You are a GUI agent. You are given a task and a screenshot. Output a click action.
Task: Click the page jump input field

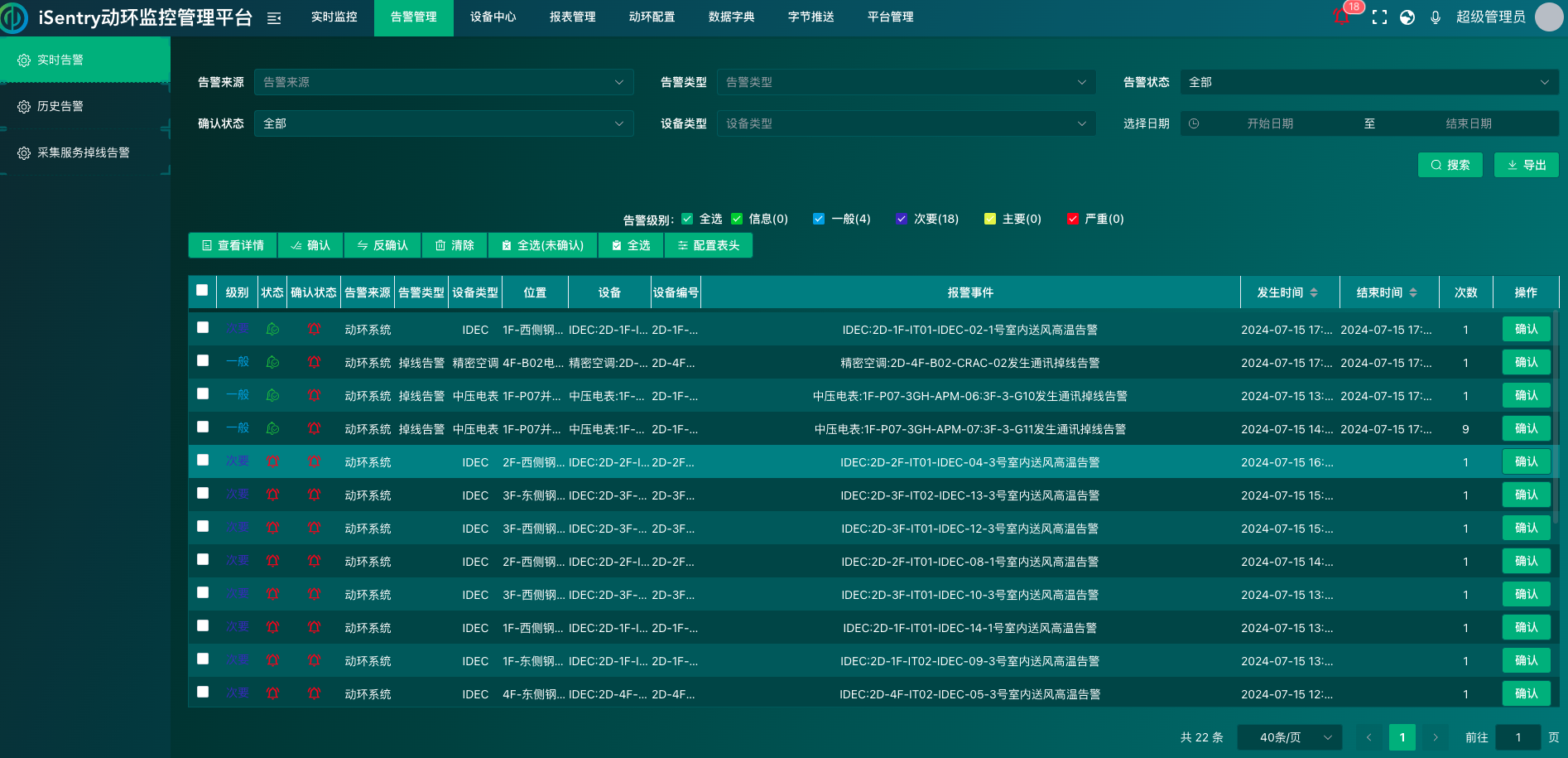click(x=1518, y=737)
